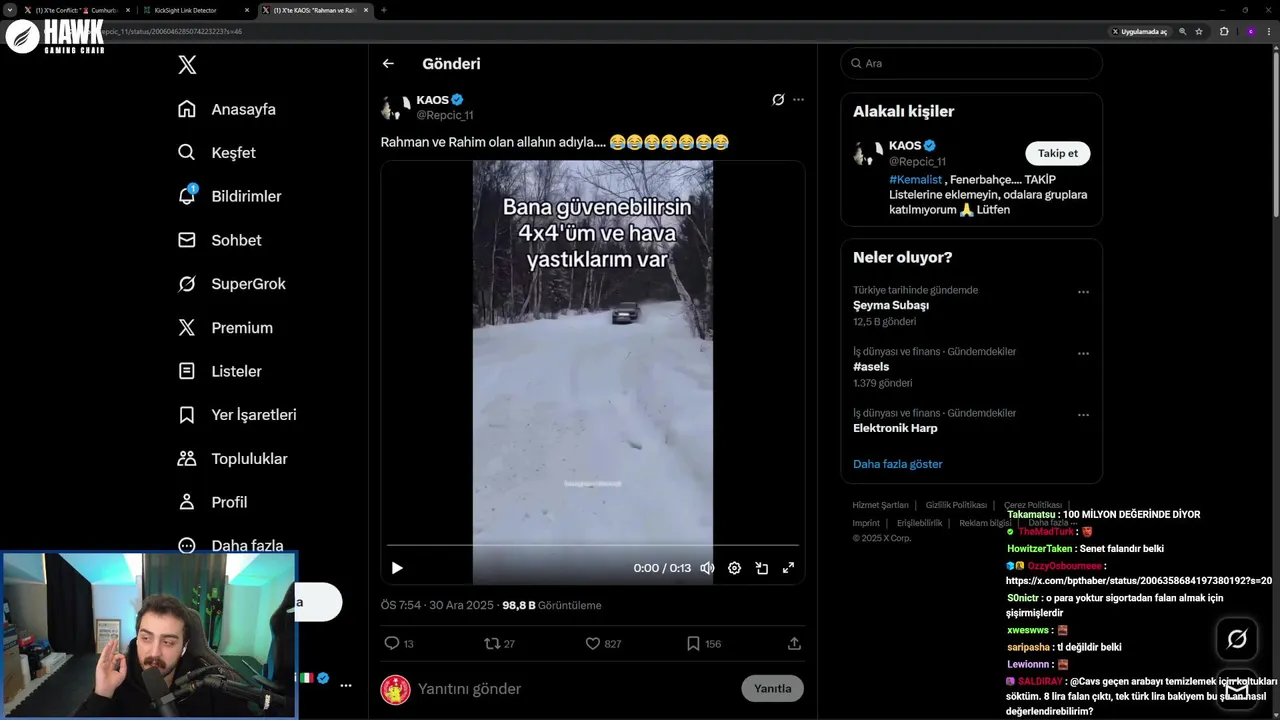Toggle picture-in-picture for the video

click(x=761, y=568)
